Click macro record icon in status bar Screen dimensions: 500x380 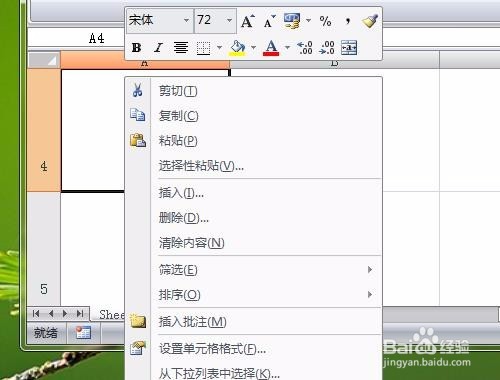[x=83, y=333]
